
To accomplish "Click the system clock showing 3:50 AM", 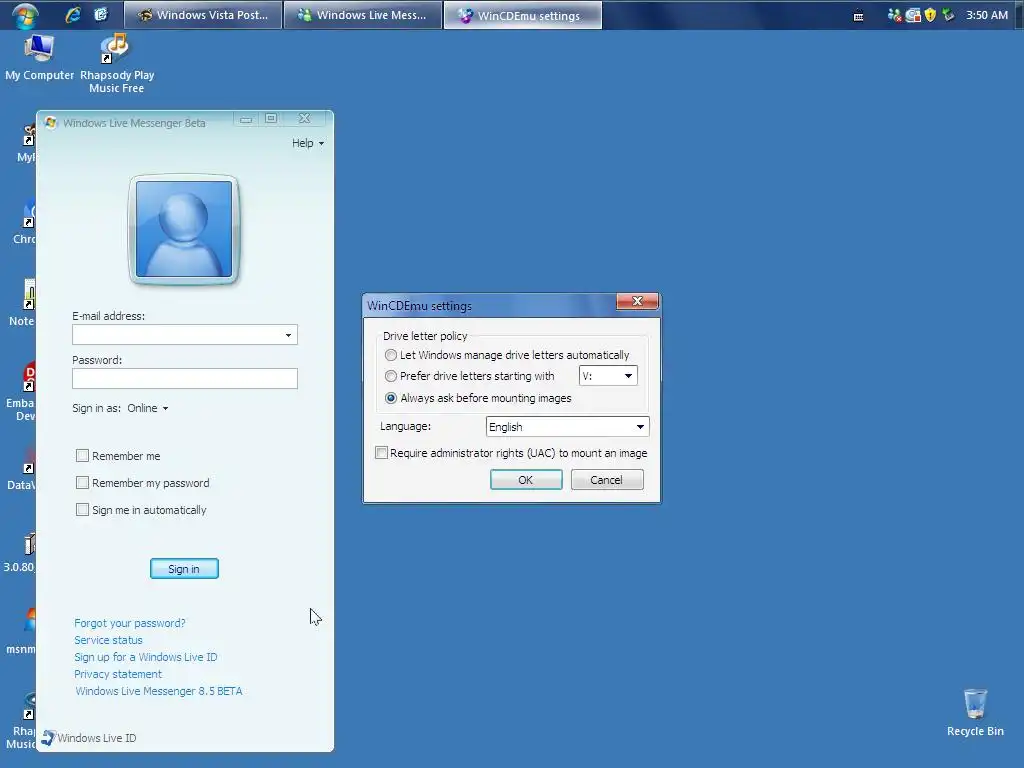I will tap(987, 15).
